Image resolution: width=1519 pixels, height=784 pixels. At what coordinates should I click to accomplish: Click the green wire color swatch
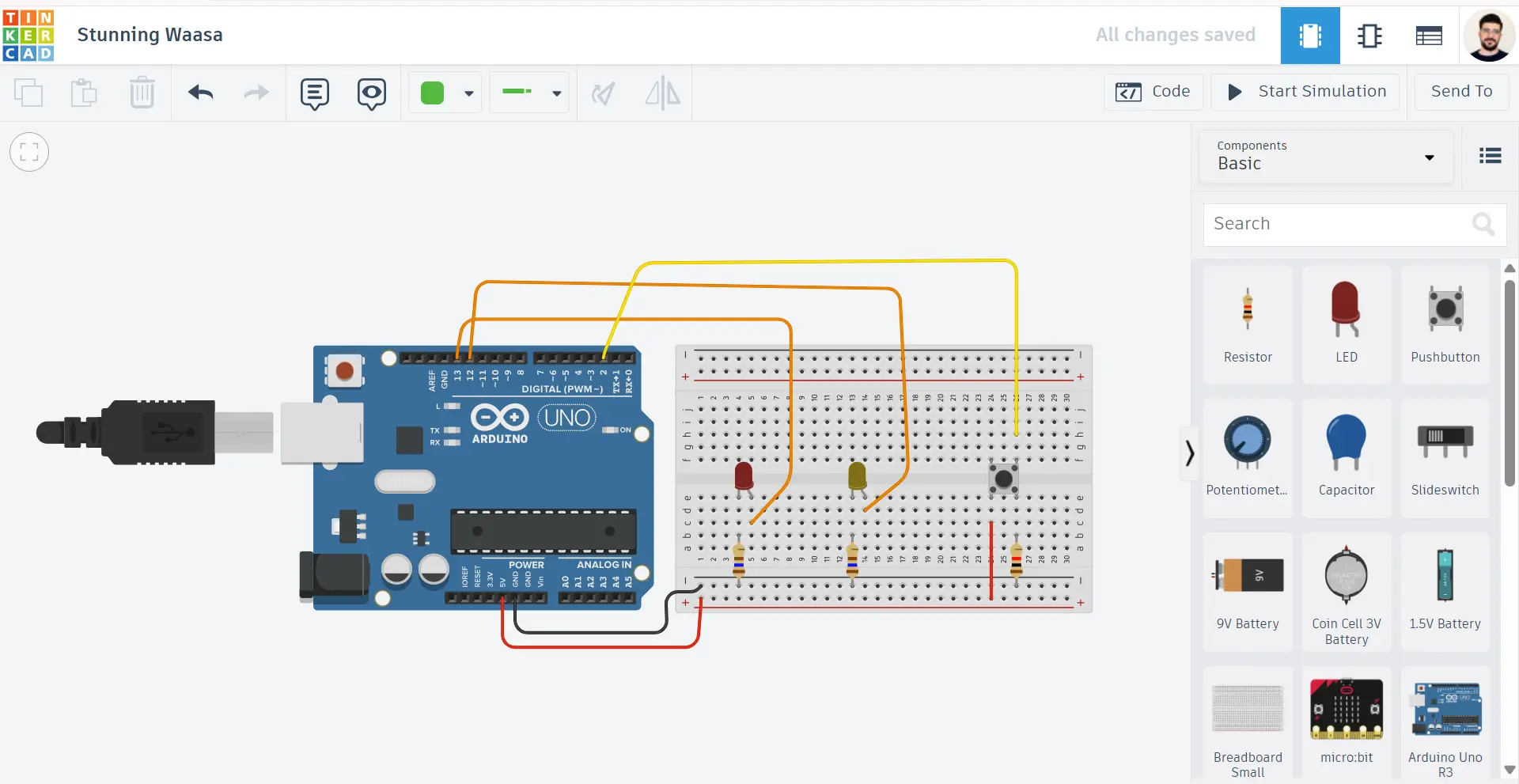tap(433, 93)
